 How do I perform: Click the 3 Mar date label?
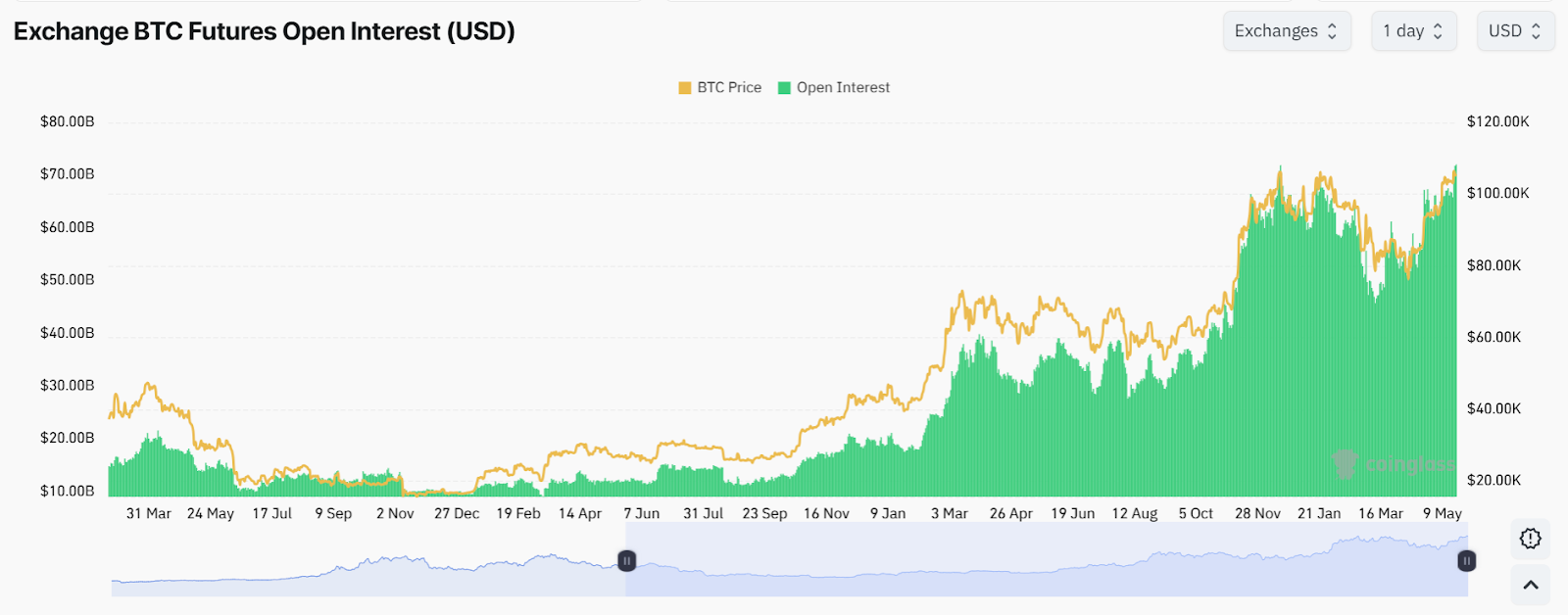pyautogui.click(x=949, y=513)
